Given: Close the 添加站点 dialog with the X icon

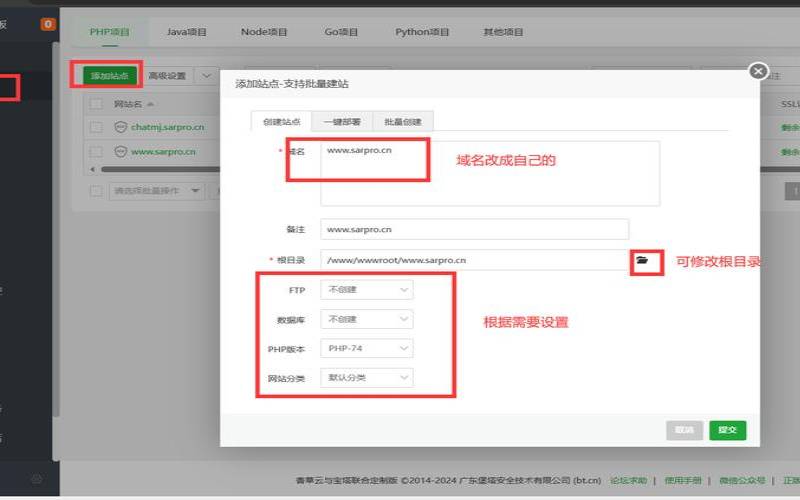Looking at the screenshot, I should pyautogui.click(x=758, y=71).
